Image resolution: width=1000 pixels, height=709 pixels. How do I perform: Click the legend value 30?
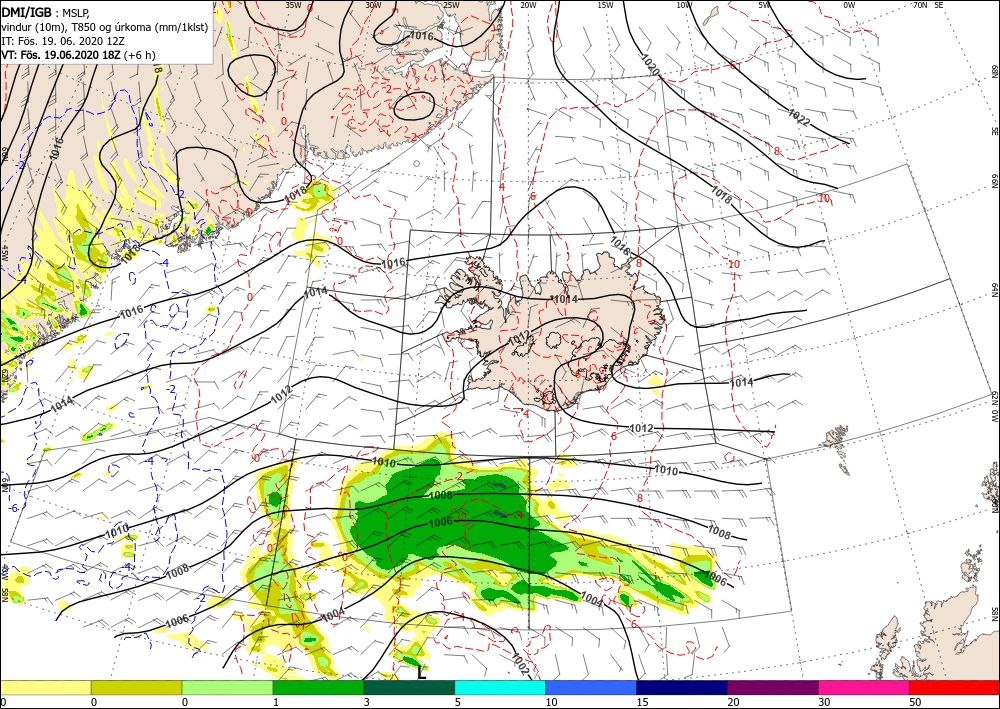[x=824, y=702]
